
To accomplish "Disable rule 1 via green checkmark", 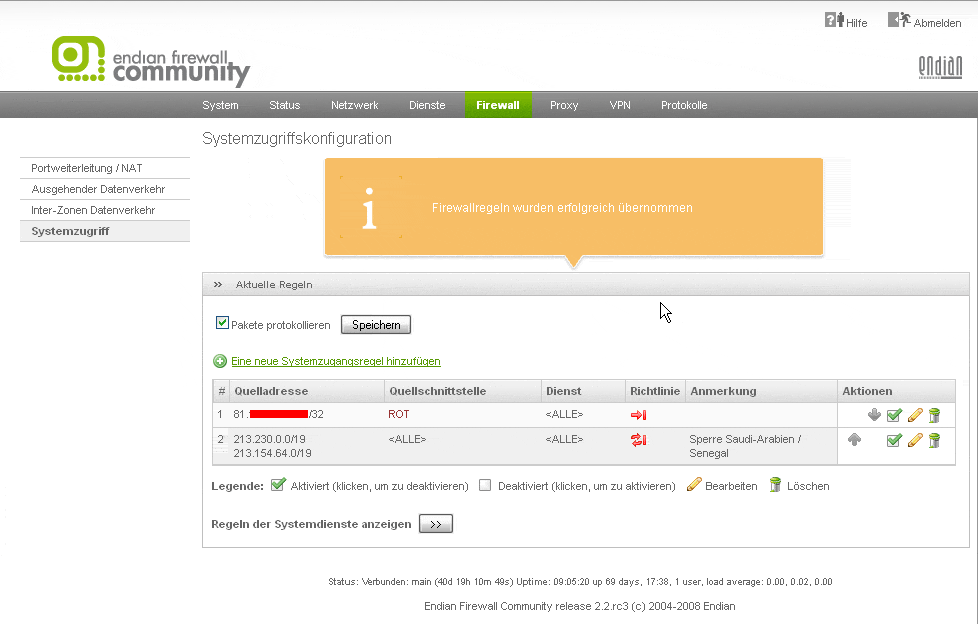I will (894, 415).
